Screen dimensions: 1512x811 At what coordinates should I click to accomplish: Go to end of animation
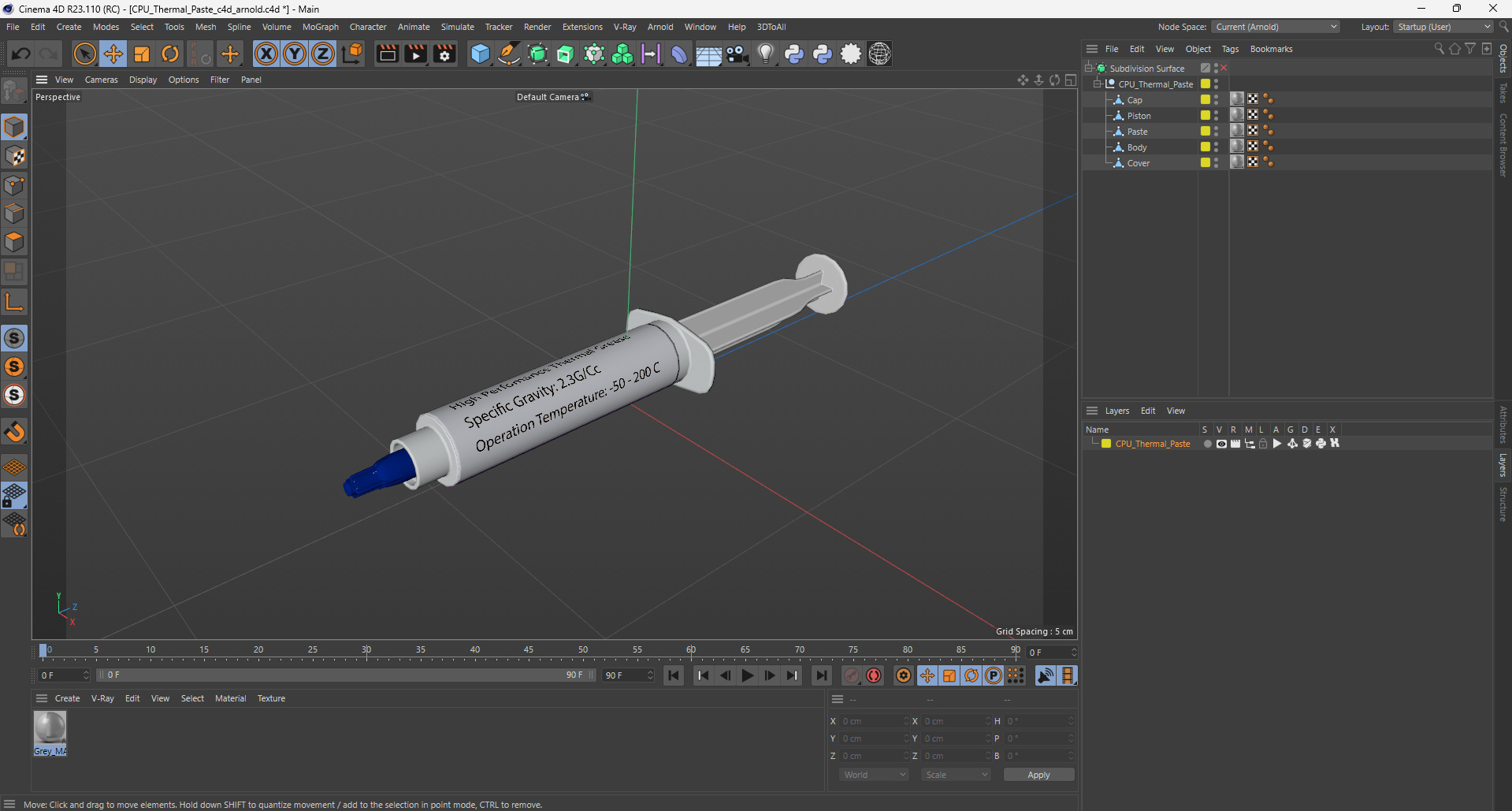tap(822, 675)
